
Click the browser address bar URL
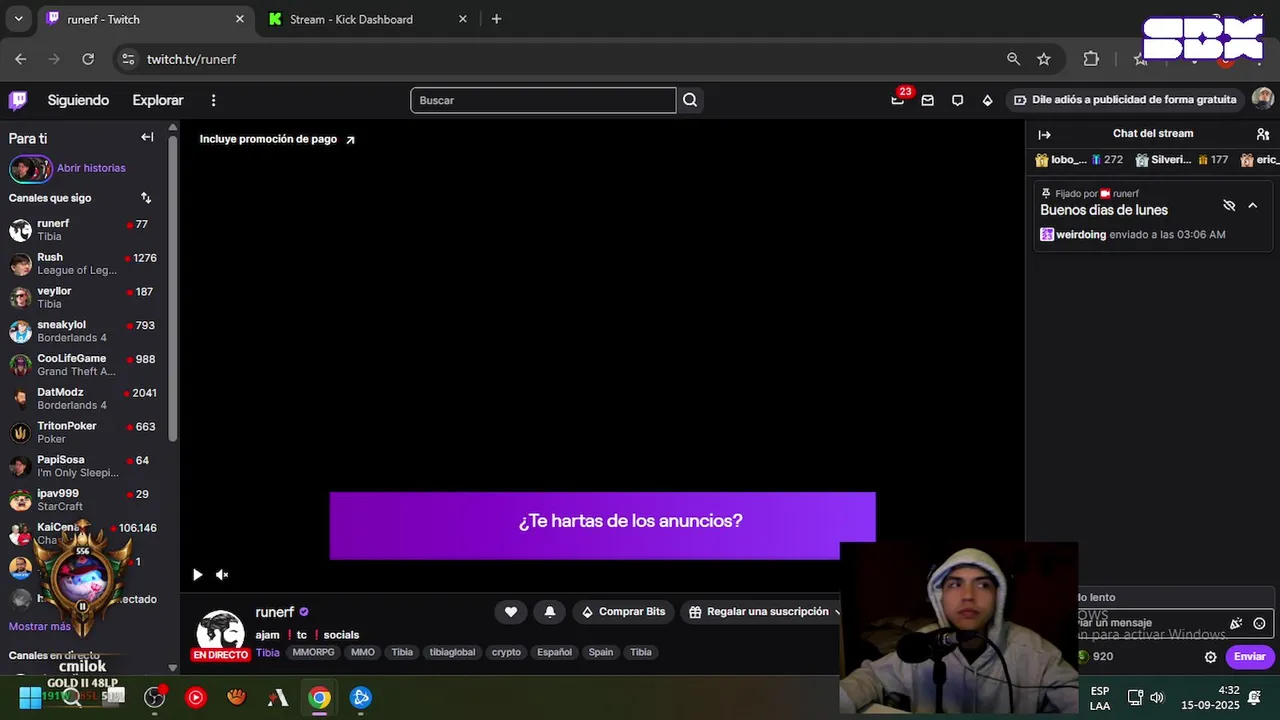point(191,59)
